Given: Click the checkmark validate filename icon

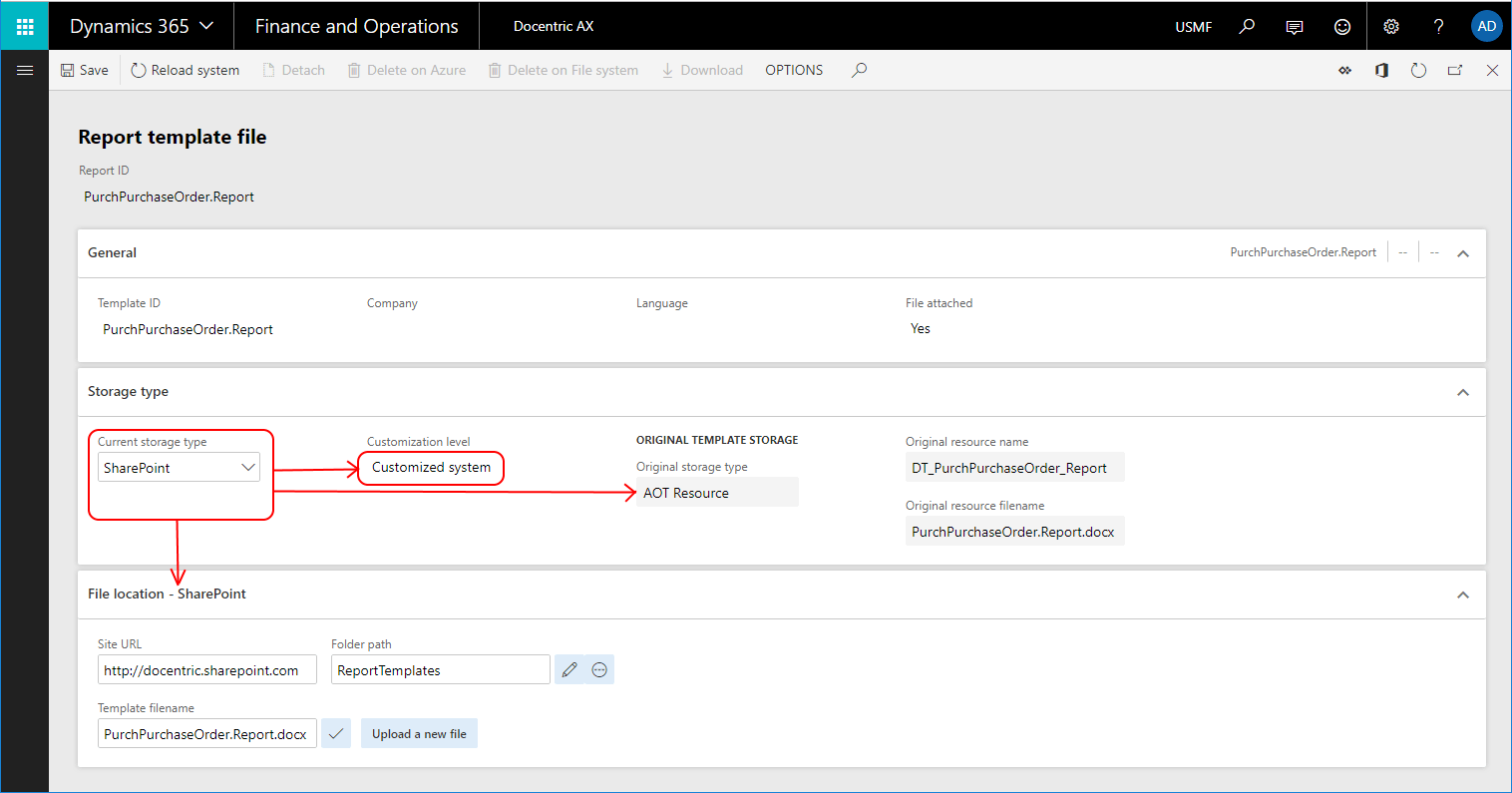Looking at the screenshot, I should tap(336, 734).
